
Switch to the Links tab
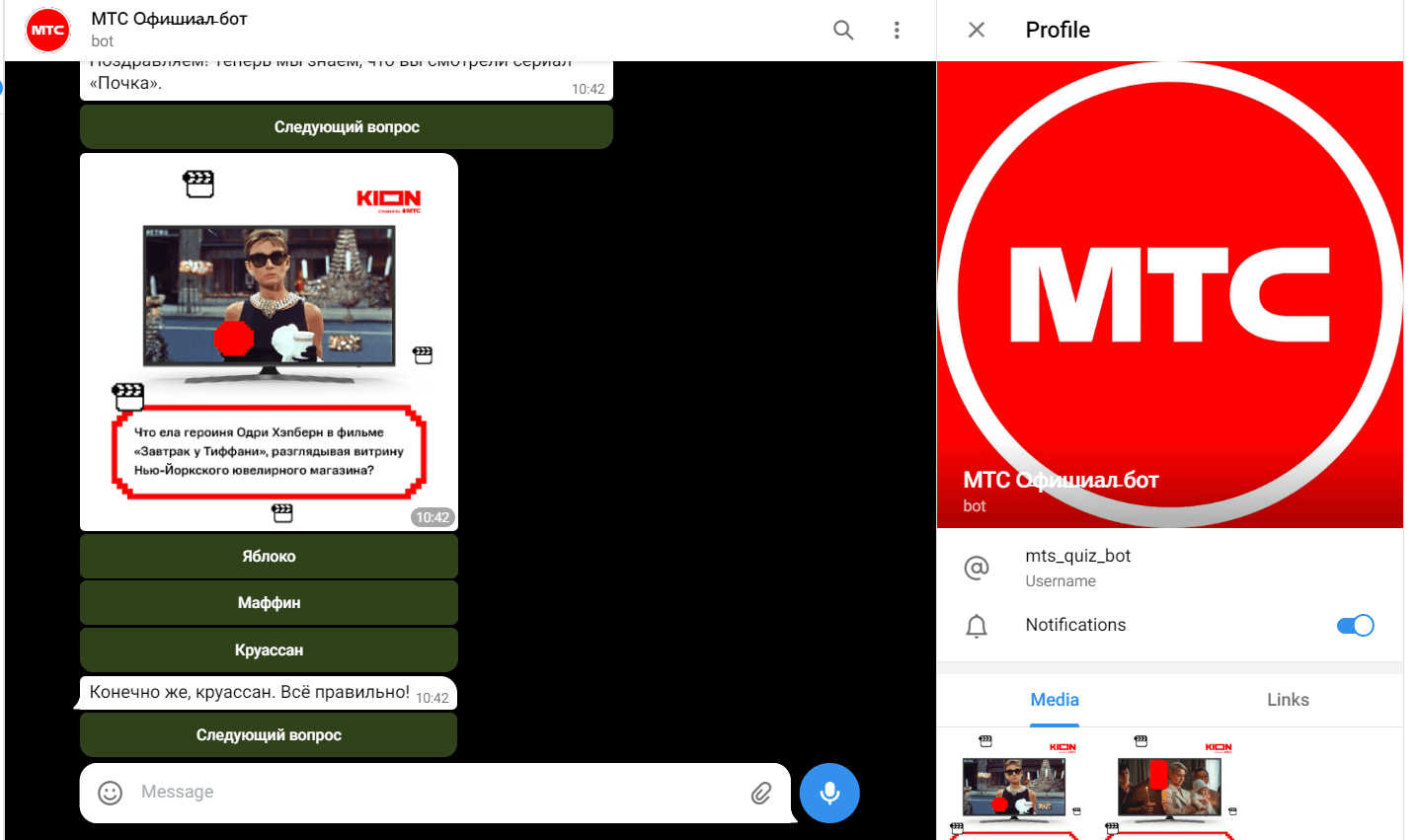coord(1288,700)
